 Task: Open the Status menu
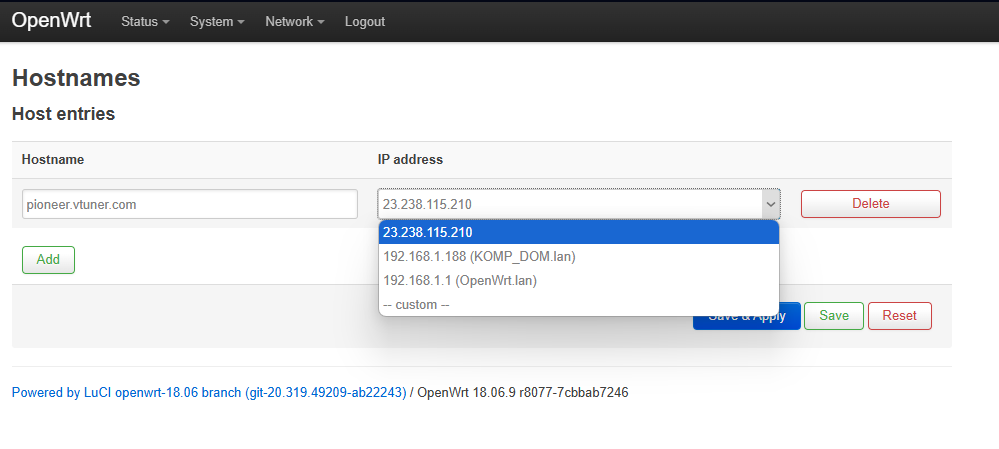tap(145, 22)
